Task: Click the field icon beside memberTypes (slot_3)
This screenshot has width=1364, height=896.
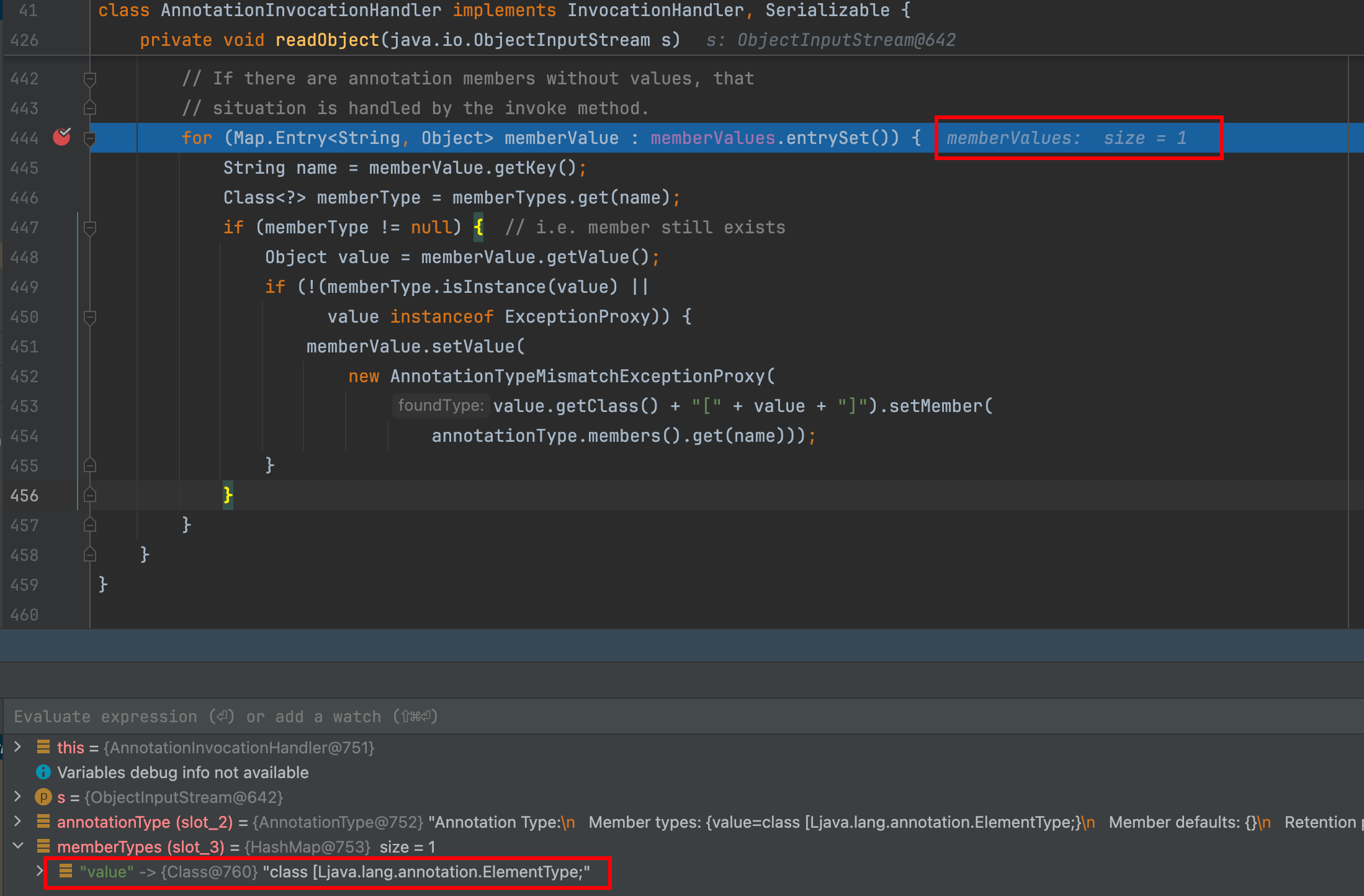Action: [x=43, y=846]
